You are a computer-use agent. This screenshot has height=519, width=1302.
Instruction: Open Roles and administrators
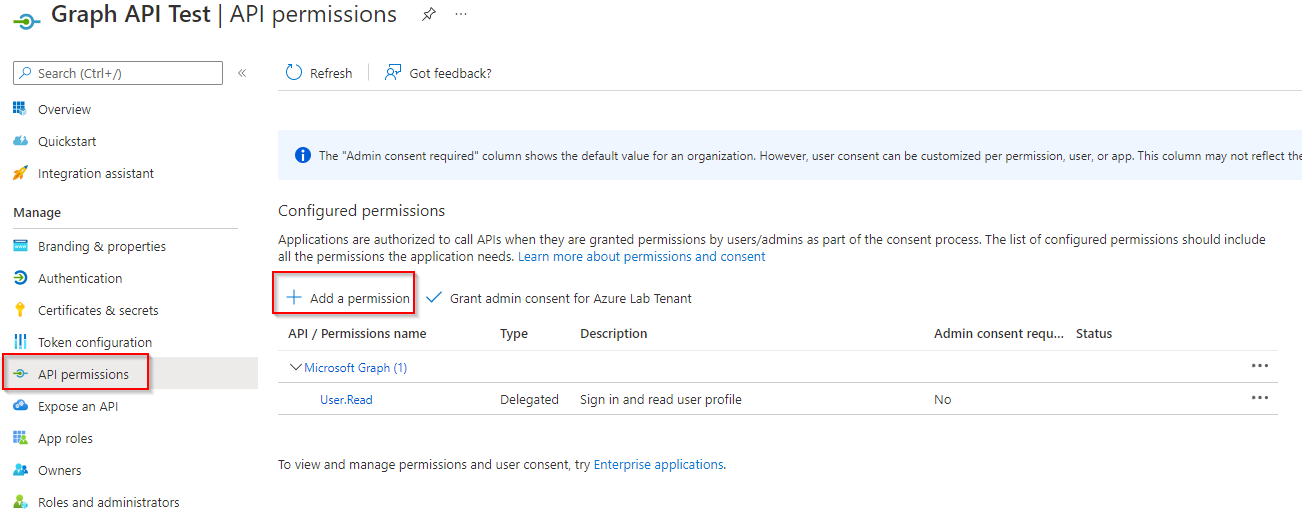[x=109, y=502]
